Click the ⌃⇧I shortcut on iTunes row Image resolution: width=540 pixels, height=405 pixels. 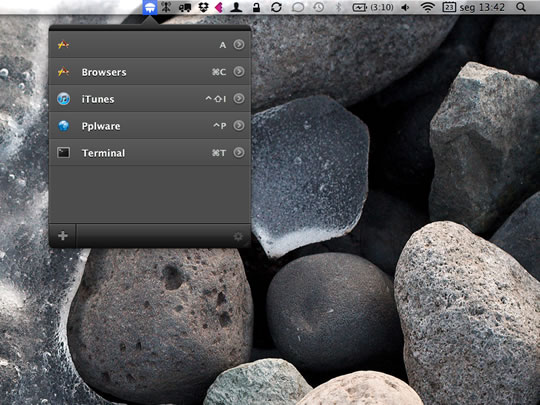[x=216, y=99]
